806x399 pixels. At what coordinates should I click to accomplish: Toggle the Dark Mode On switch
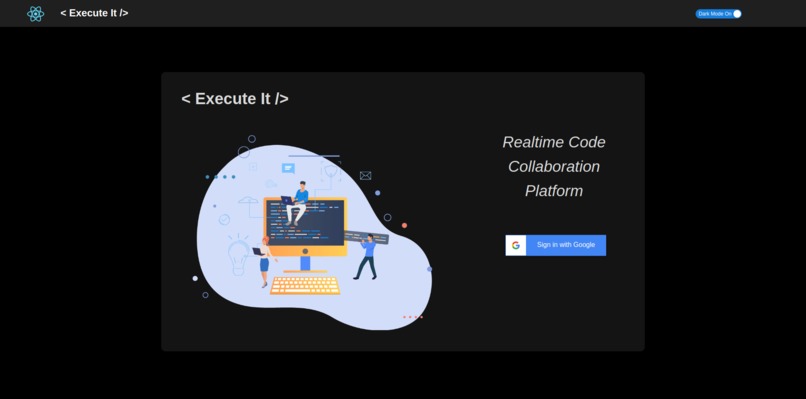(x=718, y=14)
